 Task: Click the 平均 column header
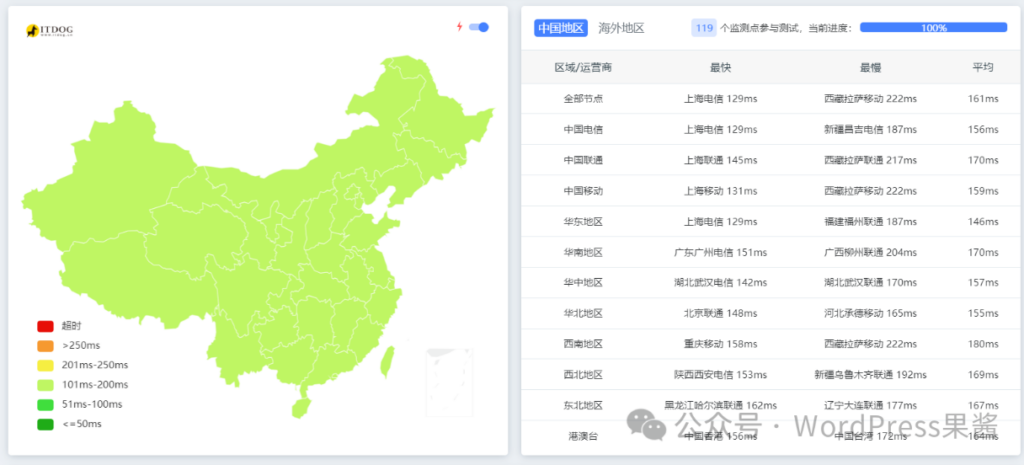[x=983, y=67]
